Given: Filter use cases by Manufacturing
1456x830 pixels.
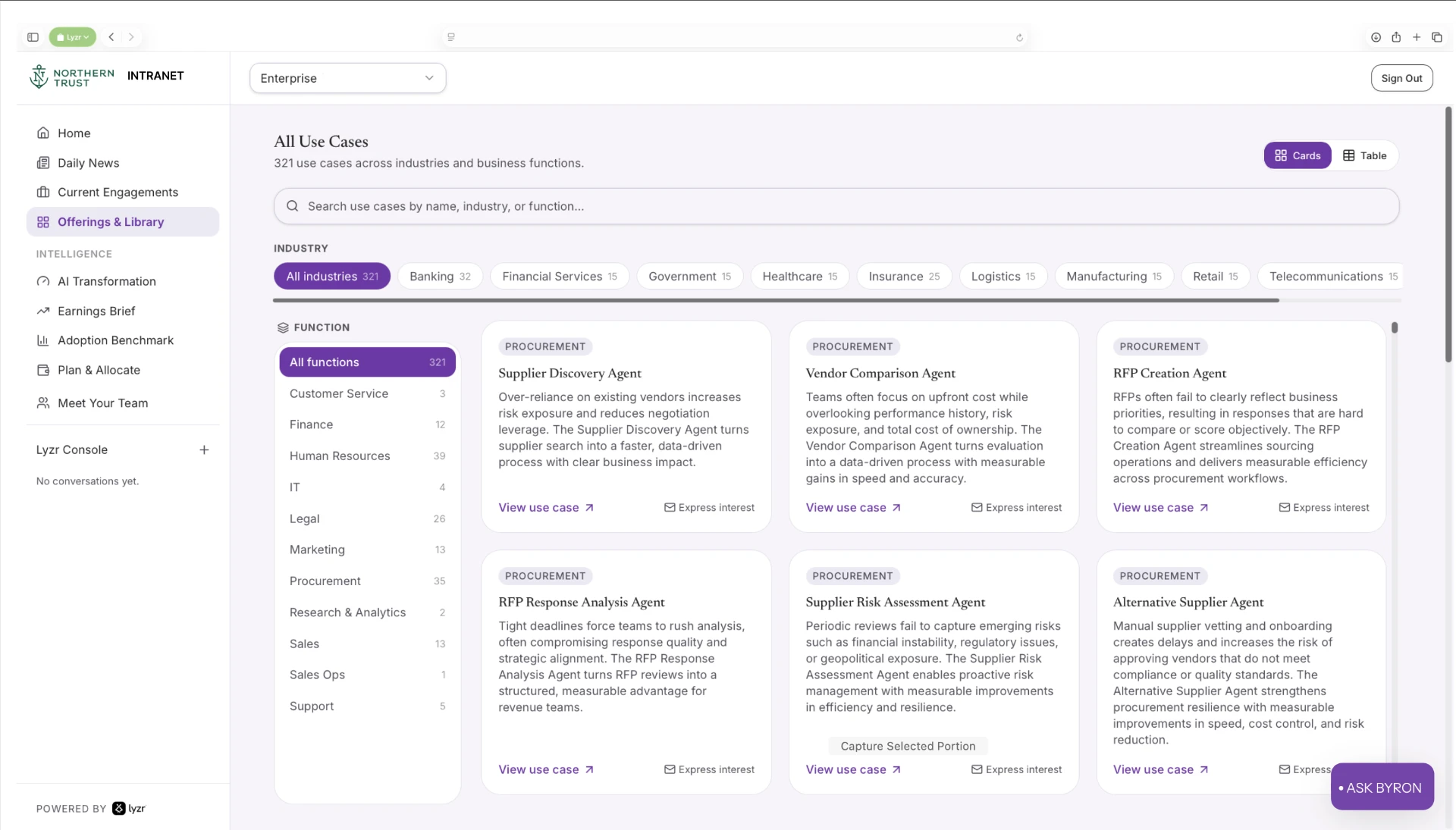Looking at the screenshot, I should [x=1114, y=277].
